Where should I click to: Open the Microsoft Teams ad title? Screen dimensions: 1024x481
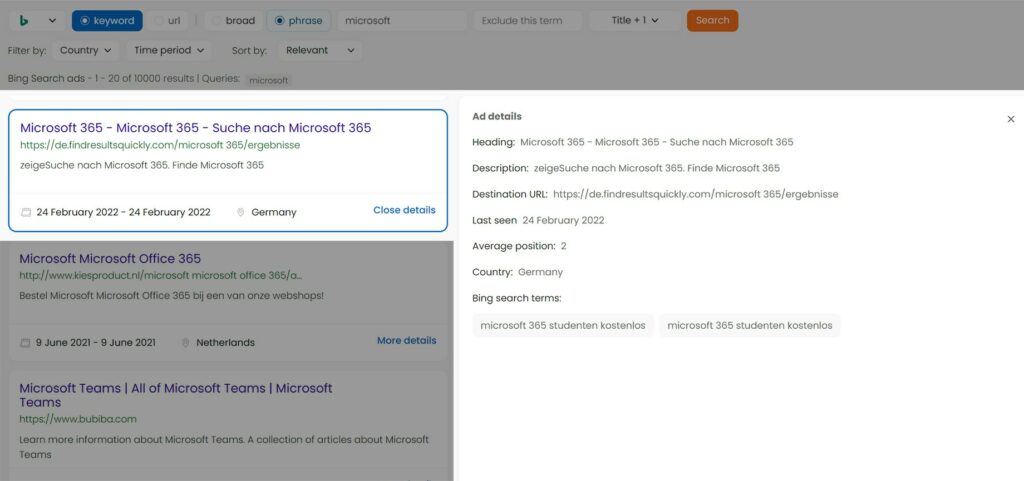[176, 396]
